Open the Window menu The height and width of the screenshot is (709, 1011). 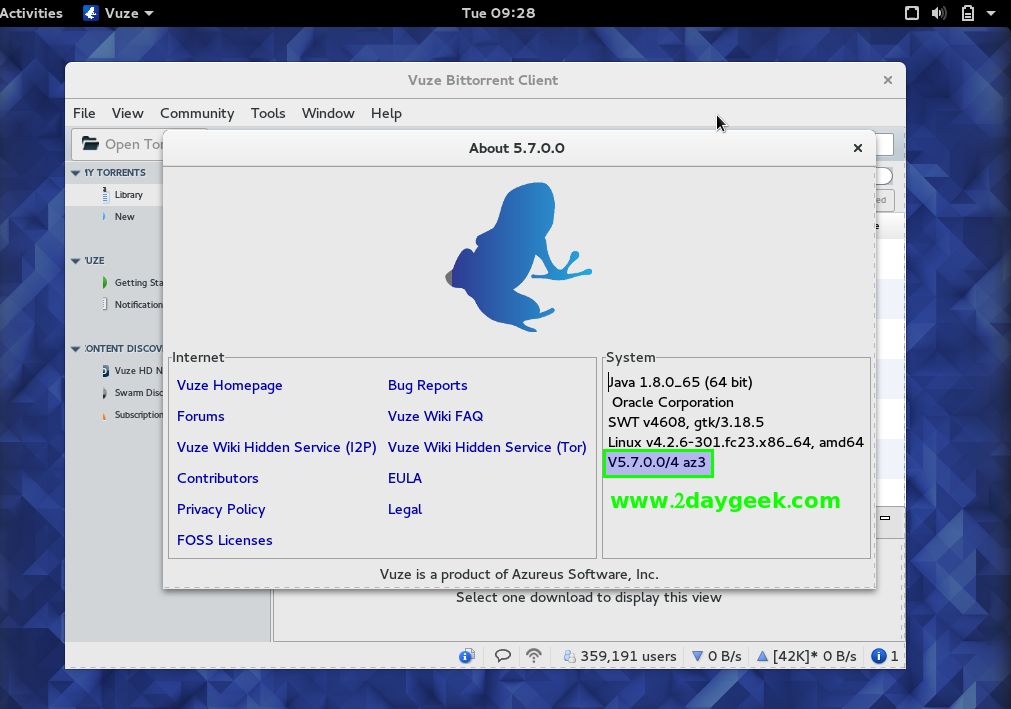tap(328, 113)
